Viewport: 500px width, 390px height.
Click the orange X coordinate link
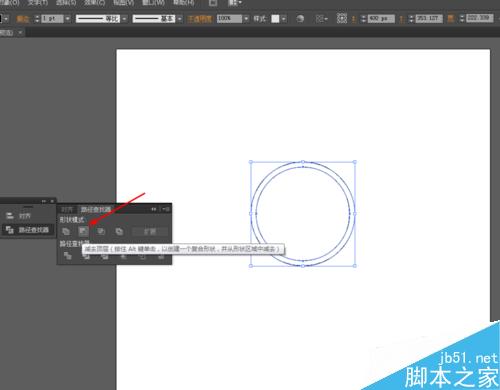(354, 20)
